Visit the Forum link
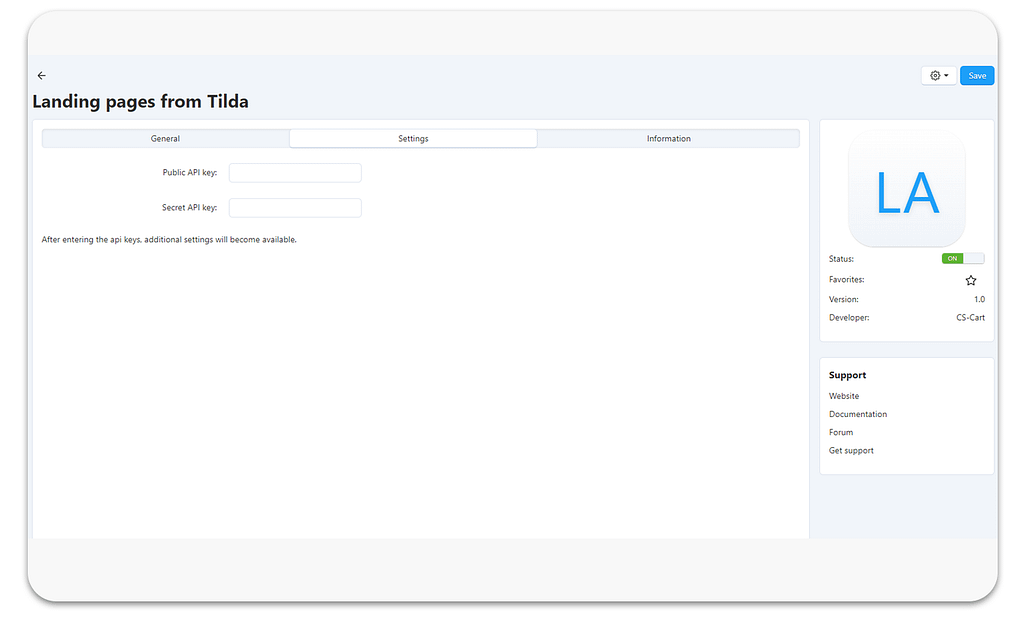The height and width of the screenshot is (622, 1024). 841,433
